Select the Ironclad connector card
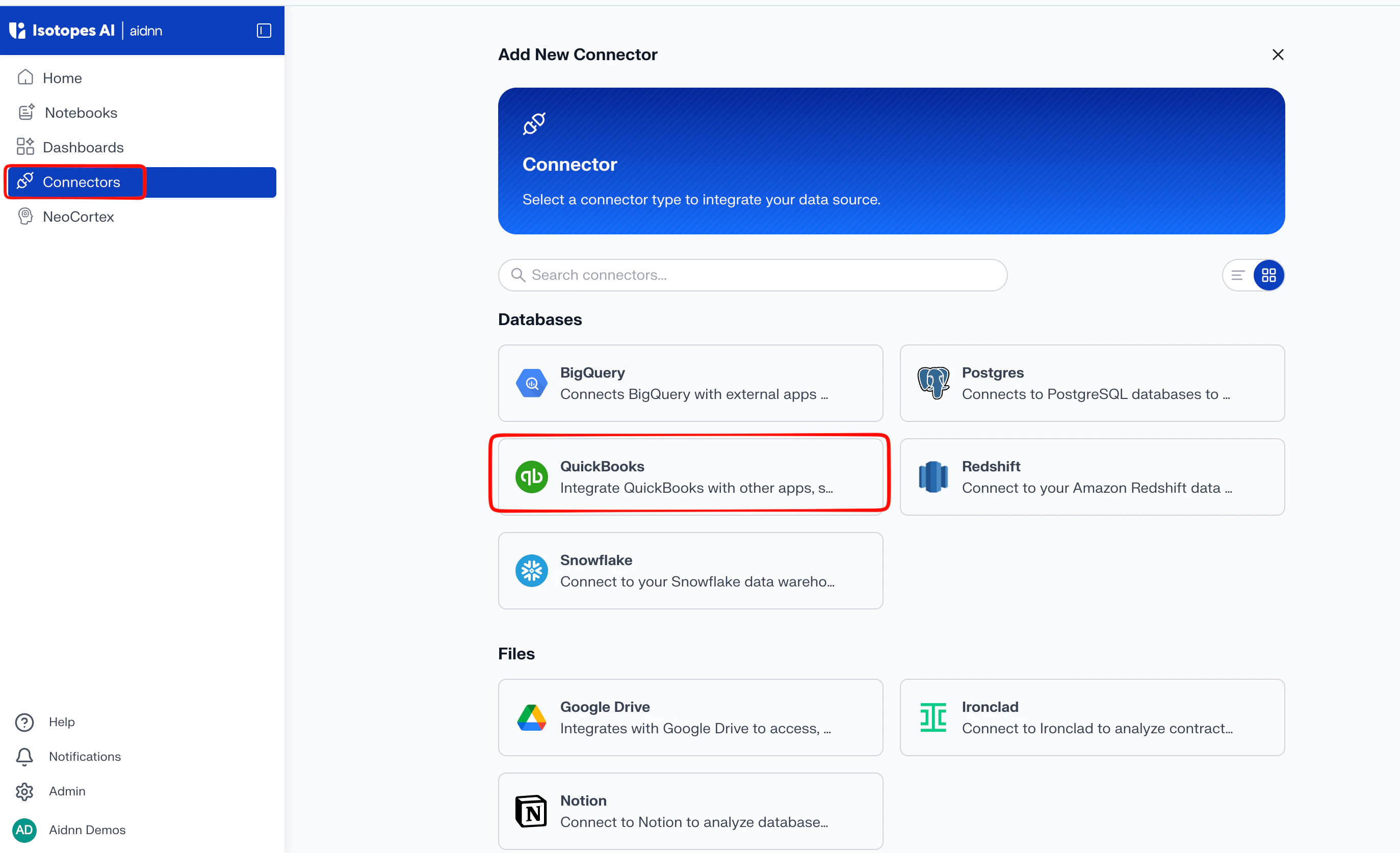 tap(1093, 718)
